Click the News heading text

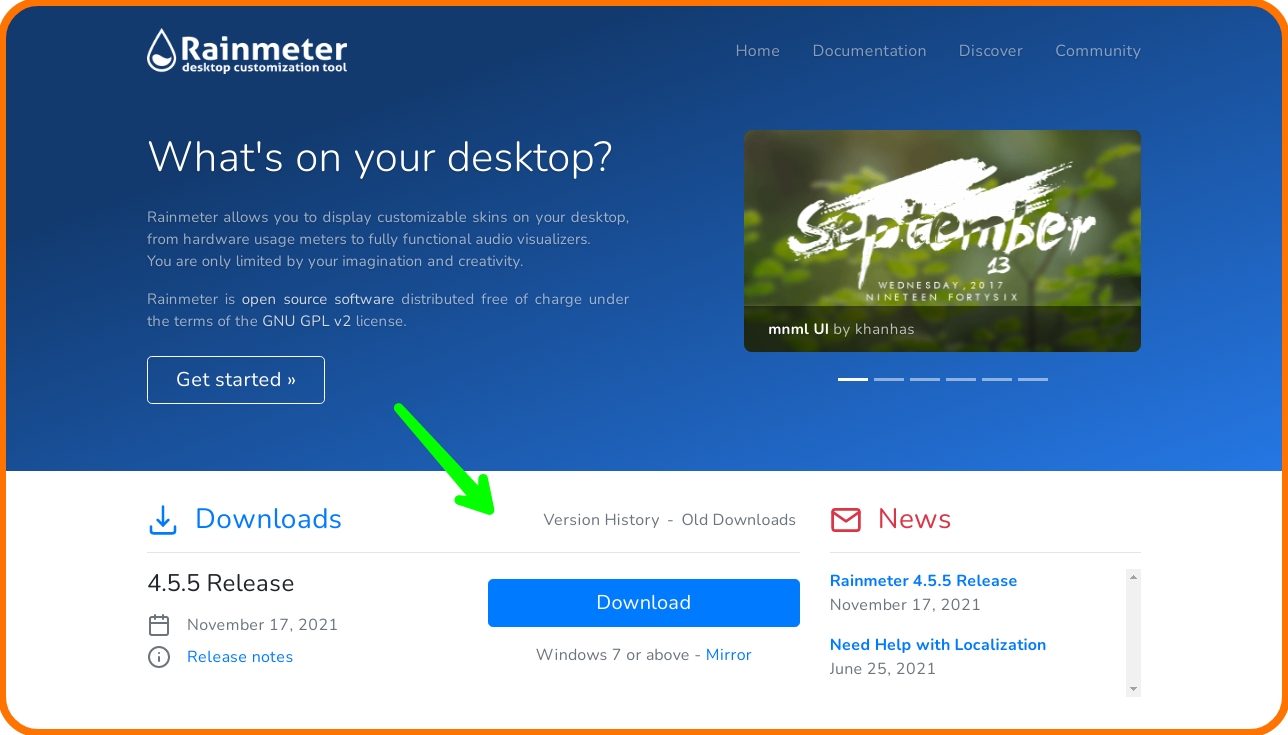click(x=914, y=519)
